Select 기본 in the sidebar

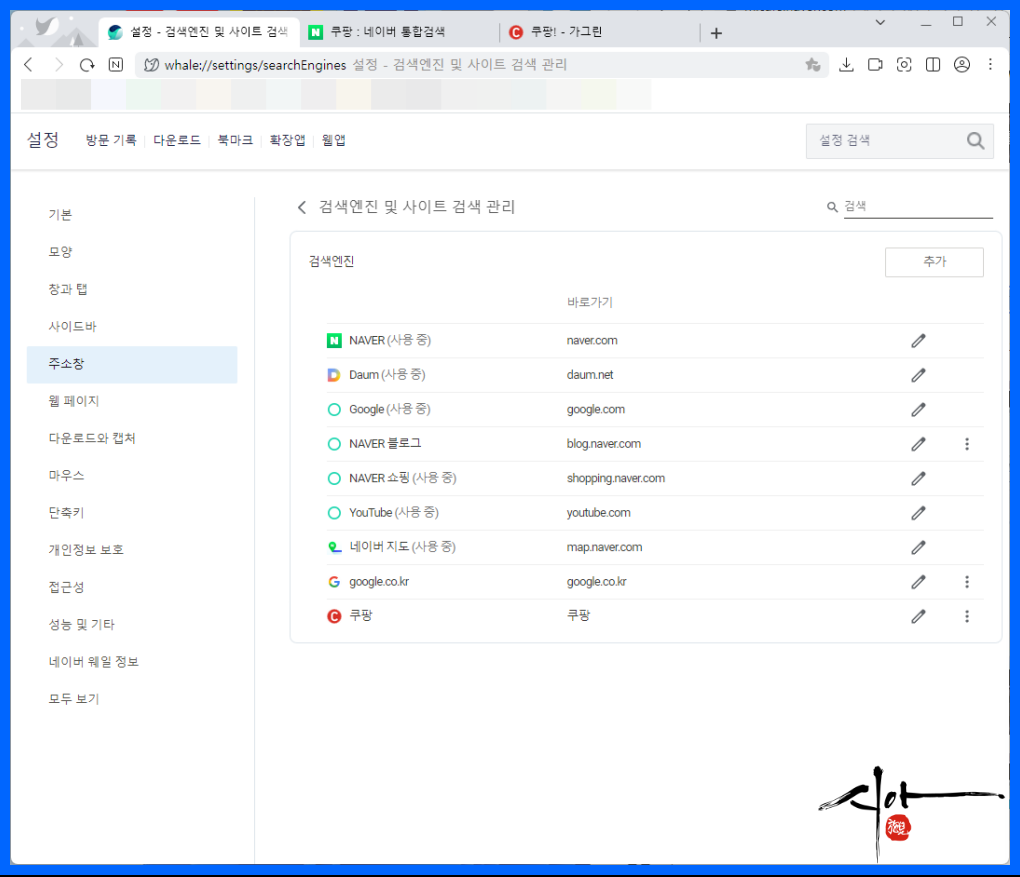(x=132, y=215)
